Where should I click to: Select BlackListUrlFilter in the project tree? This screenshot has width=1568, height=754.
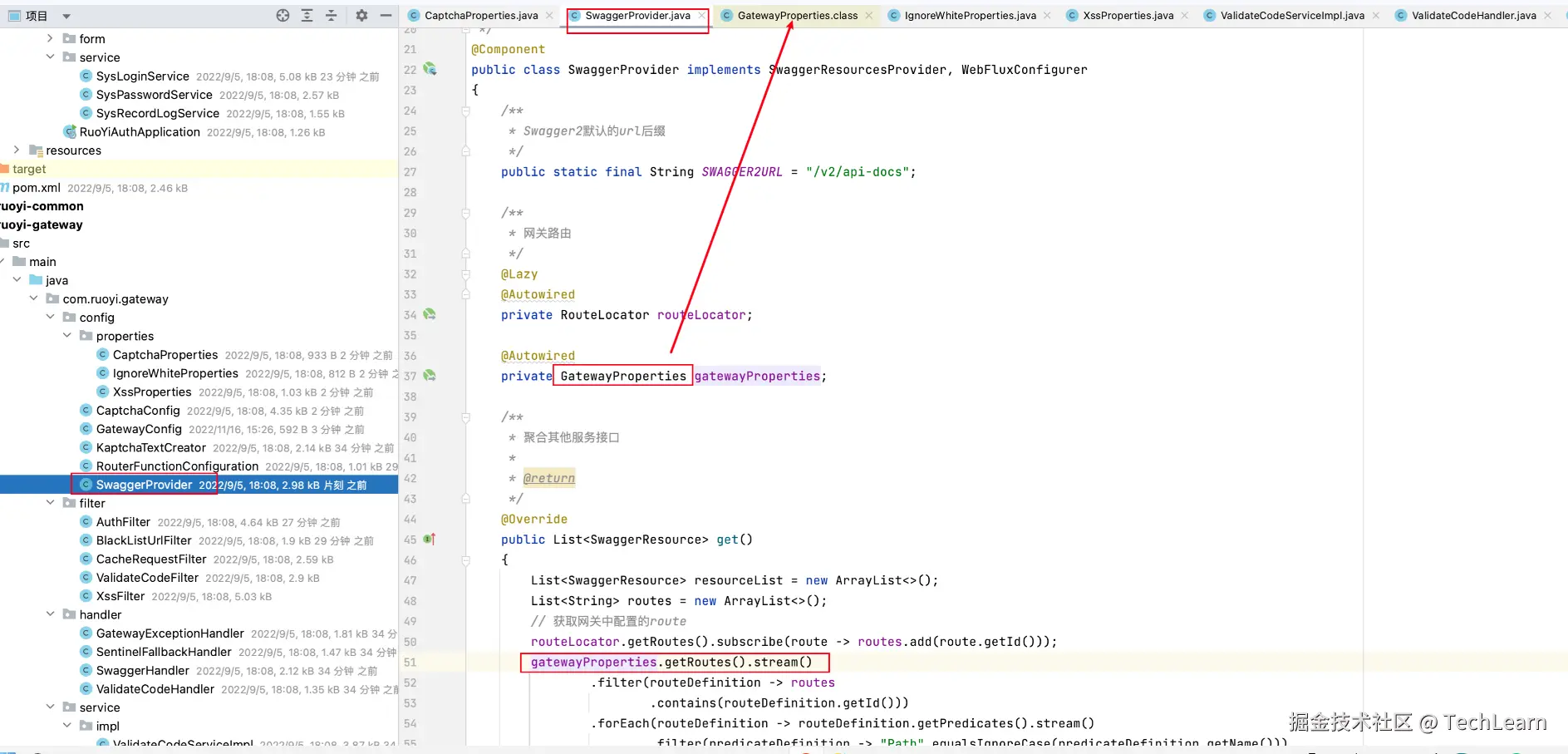tap(144, 540)
